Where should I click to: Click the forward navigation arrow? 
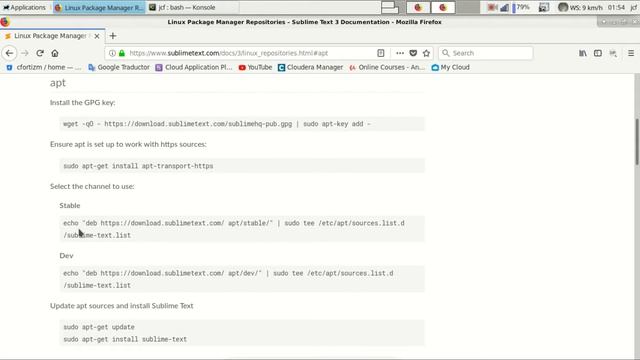coord(25,53)
